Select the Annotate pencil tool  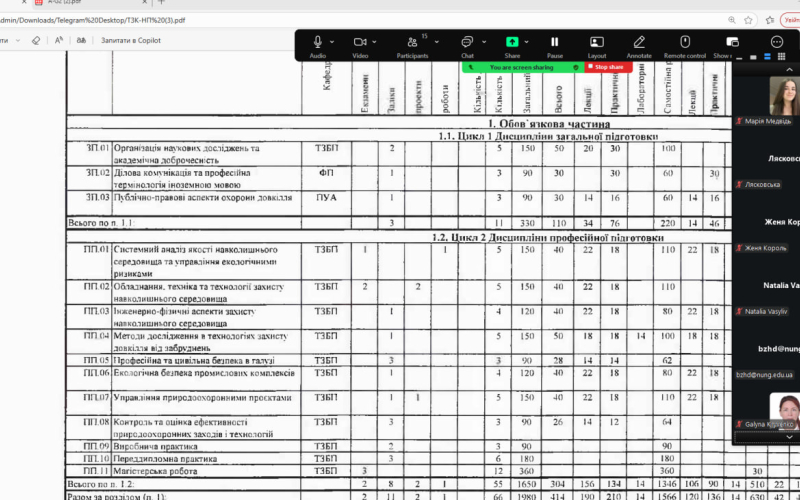click(639, 42)
